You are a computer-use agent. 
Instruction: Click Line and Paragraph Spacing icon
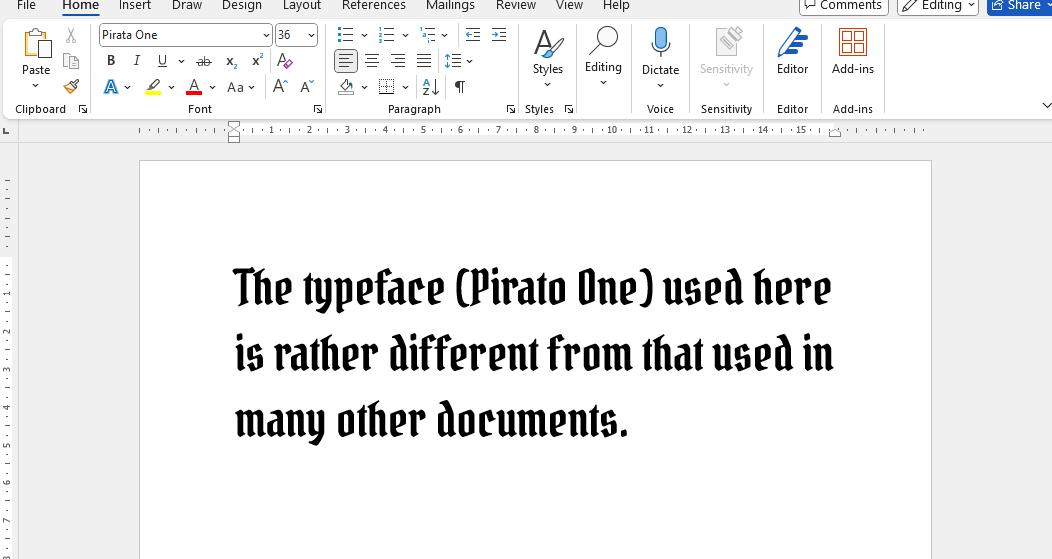pyautogui.click(x=453, y=61)
